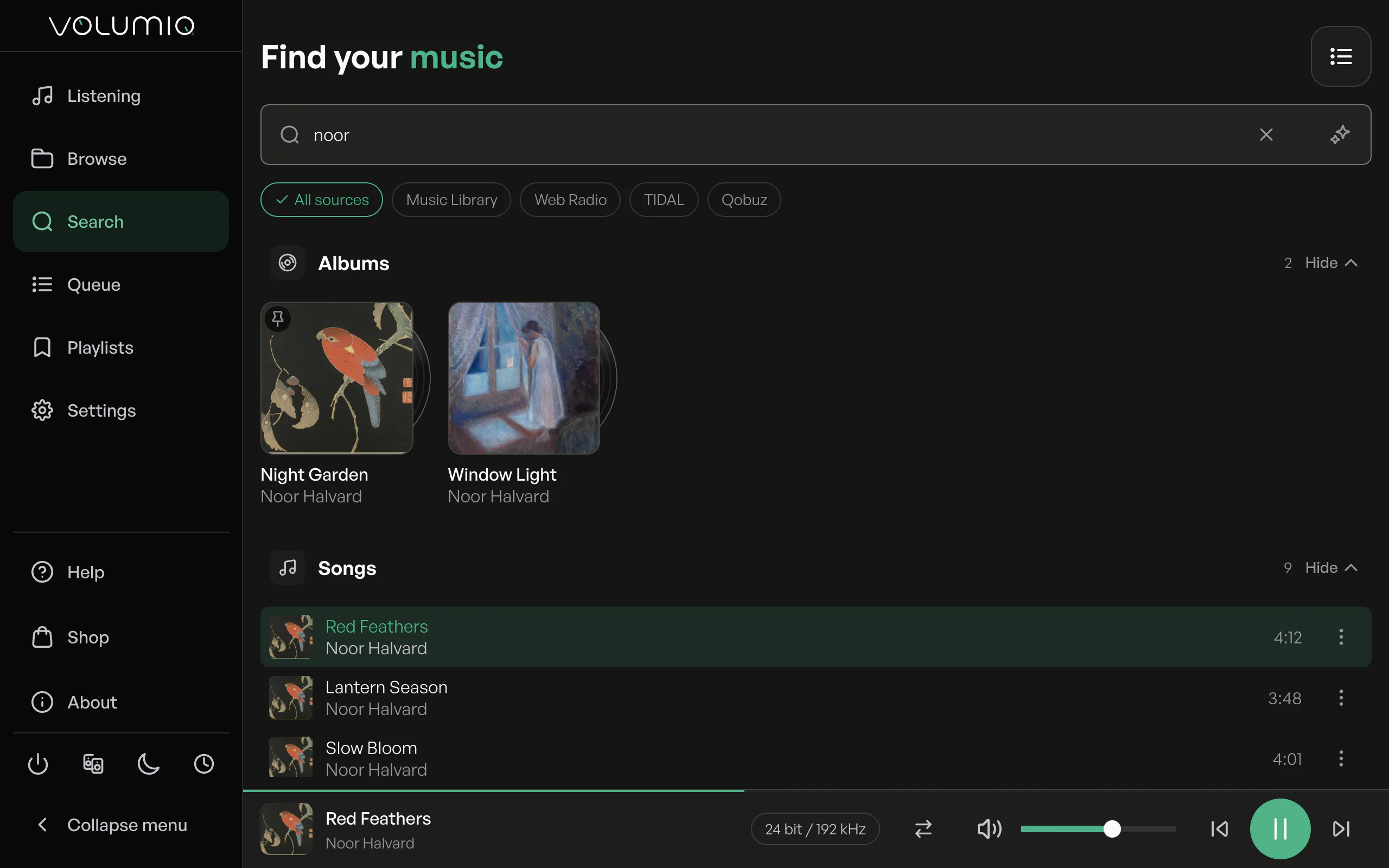Open the sleep timer clock icon
The width and height of the screenshot is (1389, 868).
click(x=204, y=763)
